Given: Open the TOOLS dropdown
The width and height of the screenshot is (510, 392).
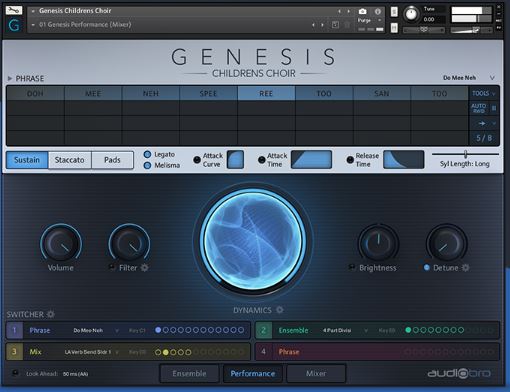Looking at the screenshot, I should pyautogui.click(x=484, y=93).
